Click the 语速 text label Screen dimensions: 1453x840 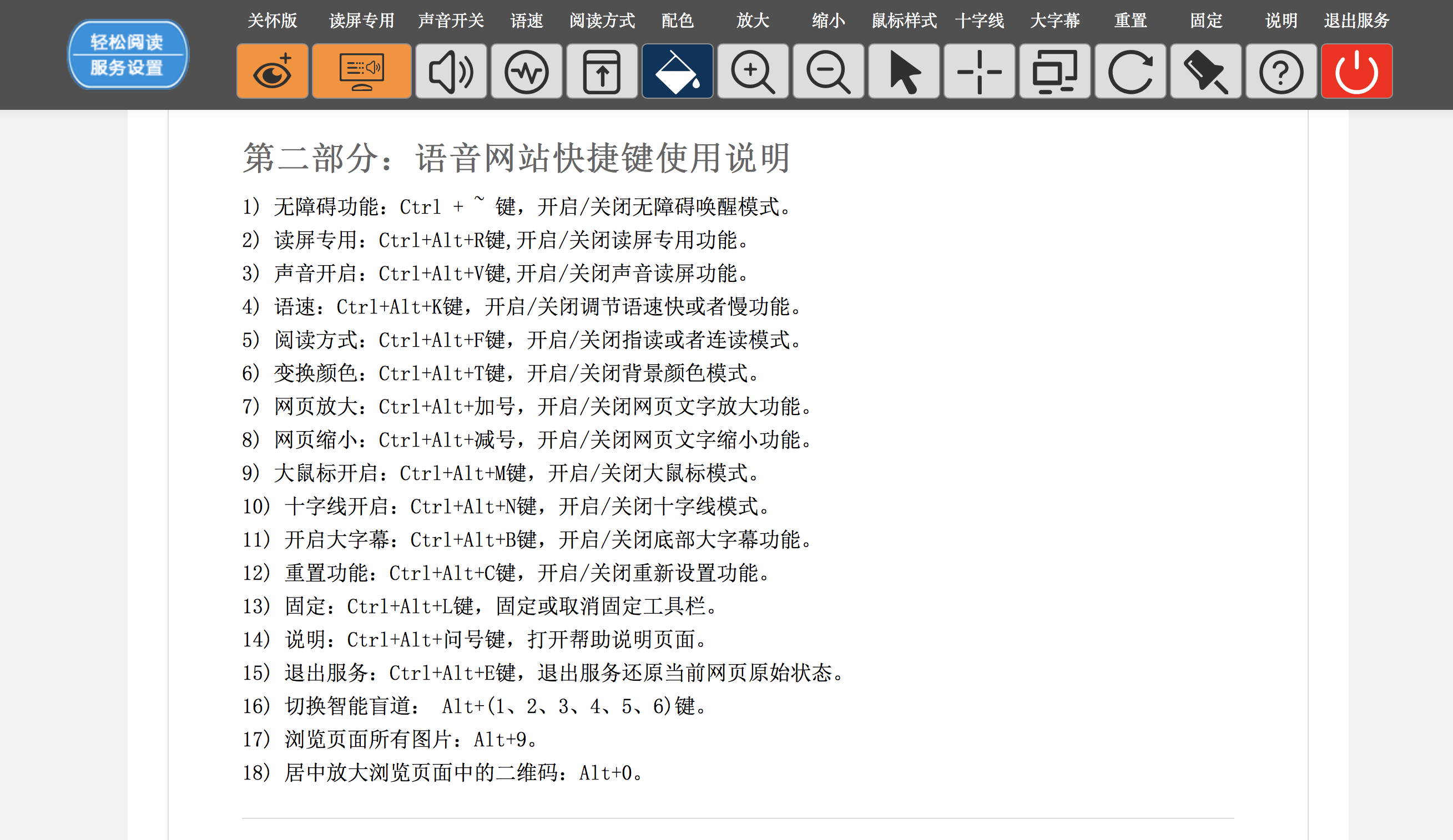point(527,21)
